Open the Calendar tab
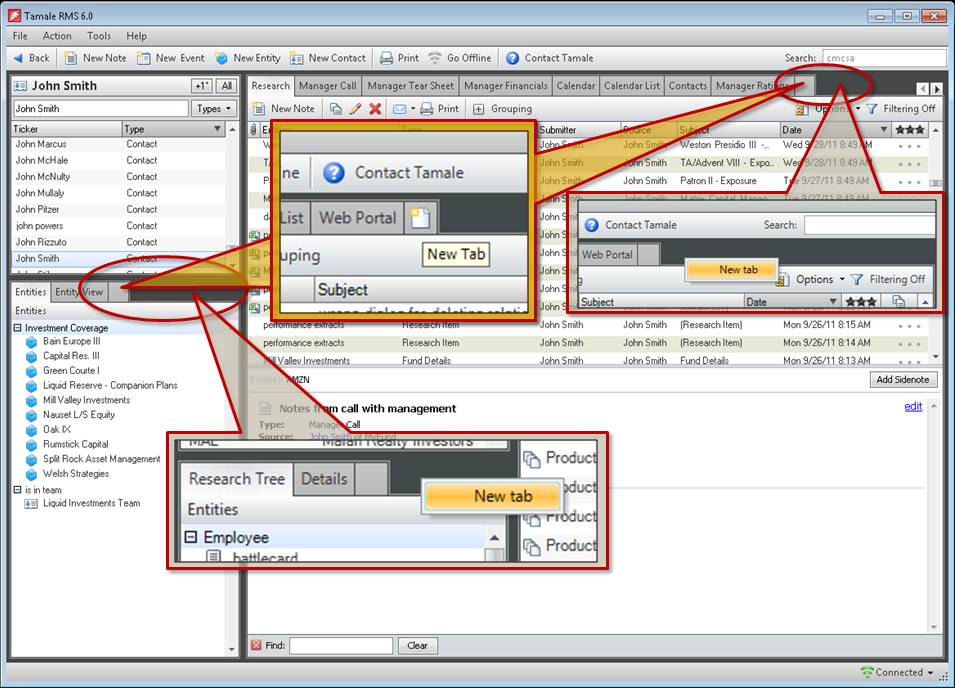 (576, 86)
